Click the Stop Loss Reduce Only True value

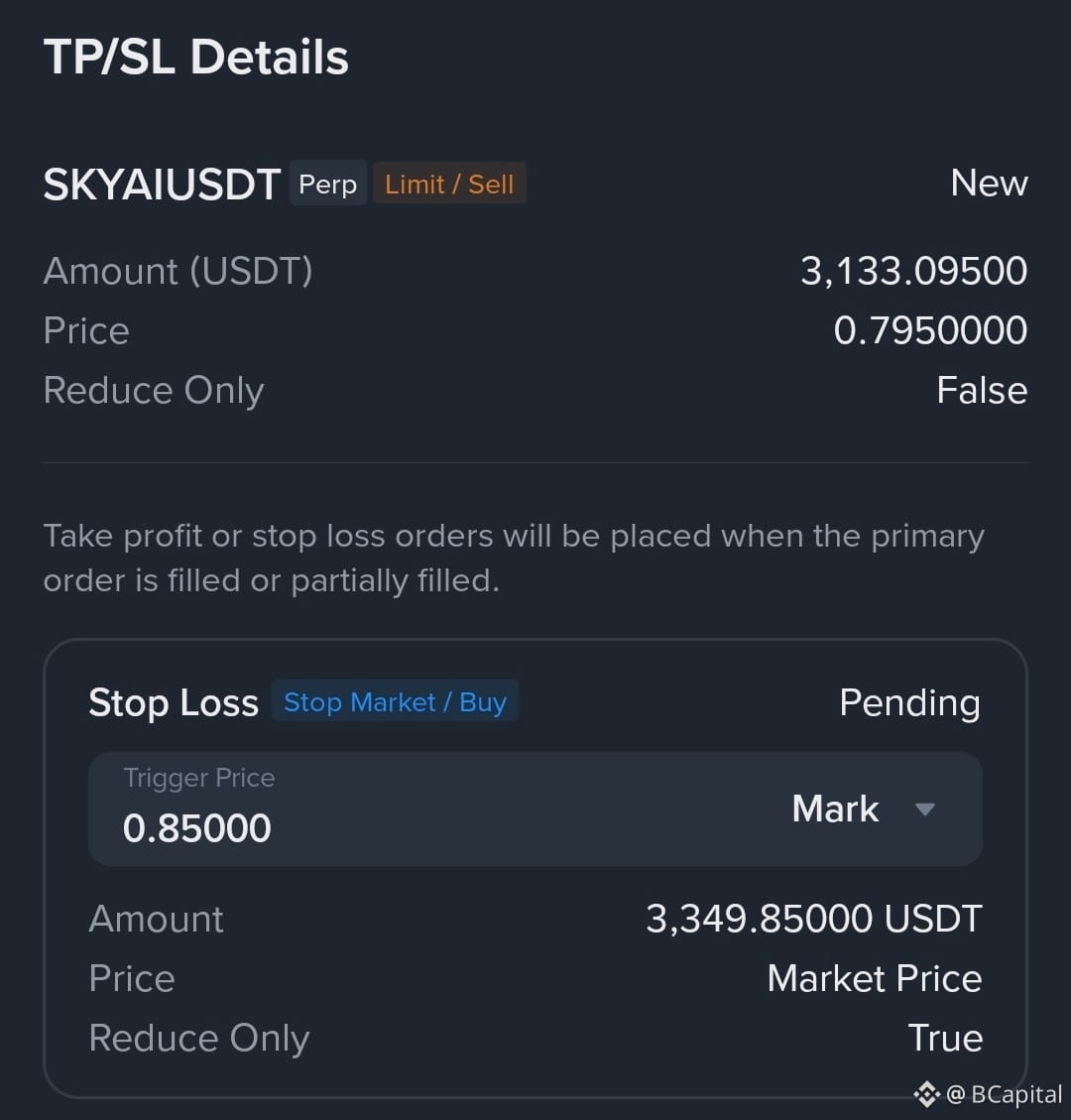pyautogui.click(x=945, y=1037)
